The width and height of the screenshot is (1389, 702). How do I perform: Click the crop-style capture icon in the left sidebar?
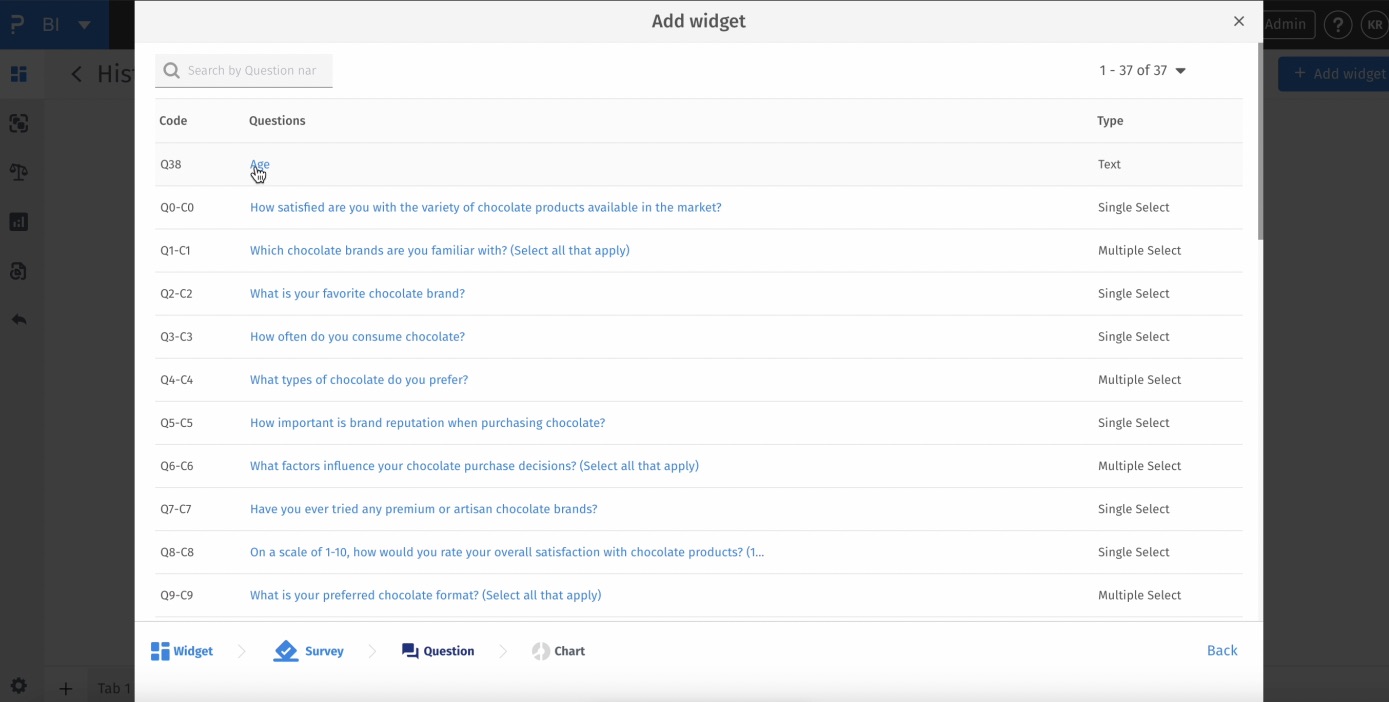pos(18,123)
